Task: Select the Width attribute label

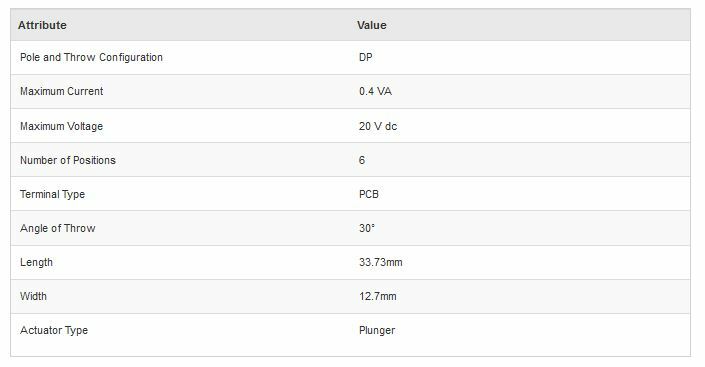Action: pos(33,296)
